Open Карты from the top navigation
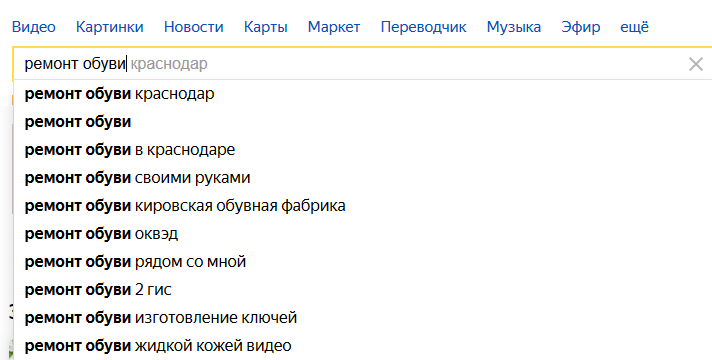This screenshot has height=360, width=712. tap(265, 27)
